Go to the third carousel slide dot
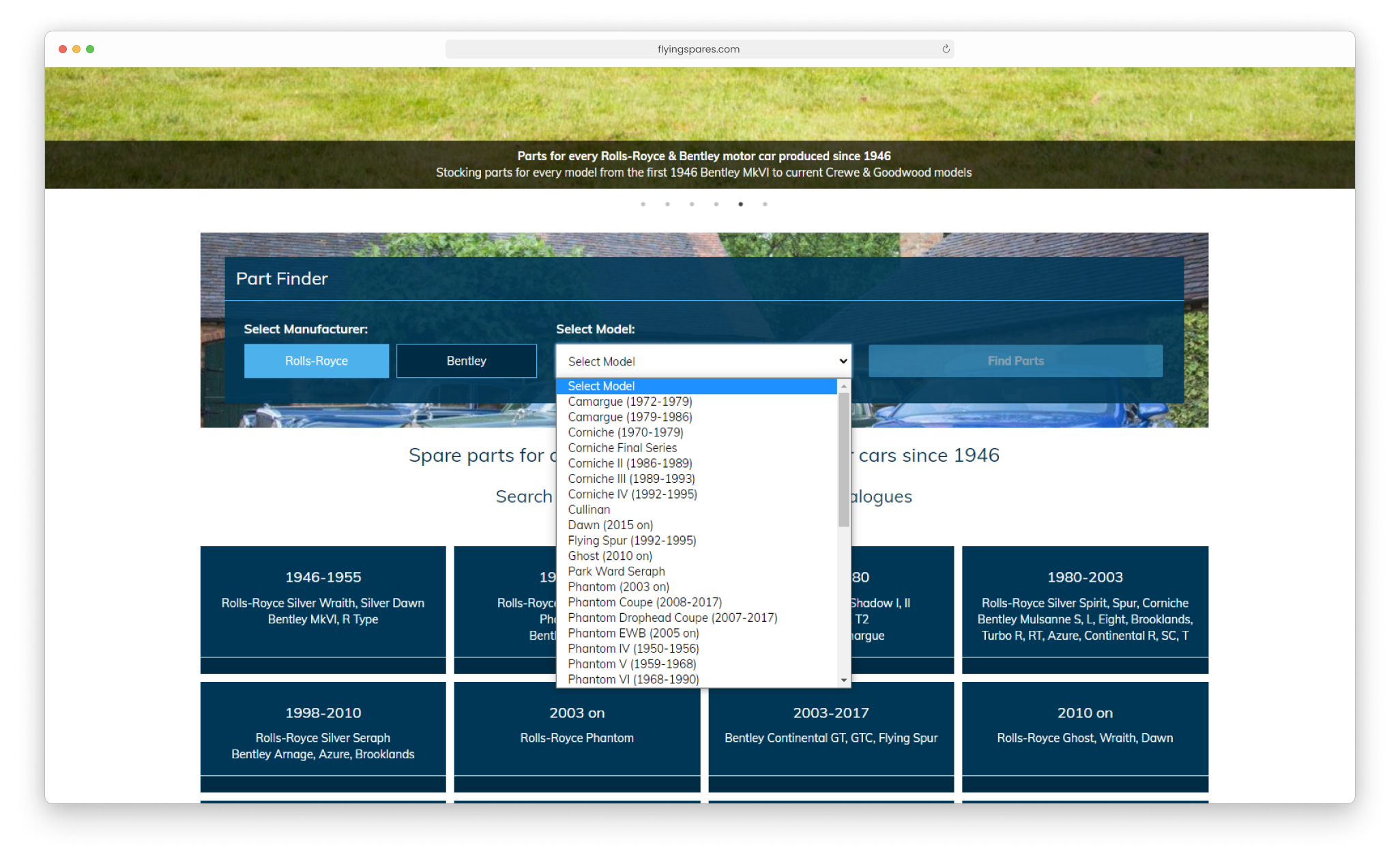 pyautogui.click(x=692, y=204)
